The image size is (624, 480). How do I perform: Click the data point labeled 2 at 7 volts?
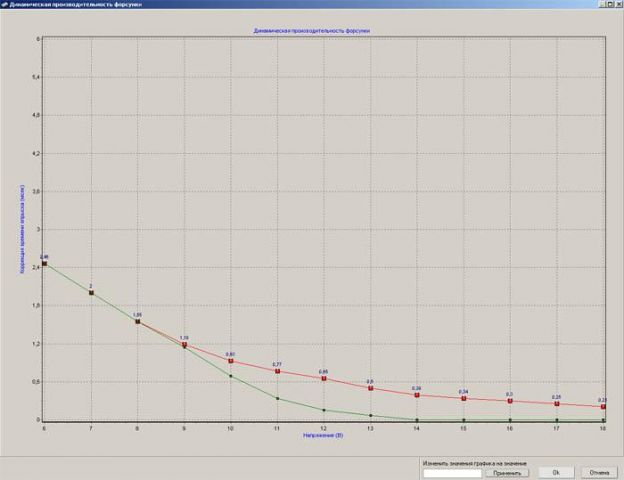coord(91,293)
